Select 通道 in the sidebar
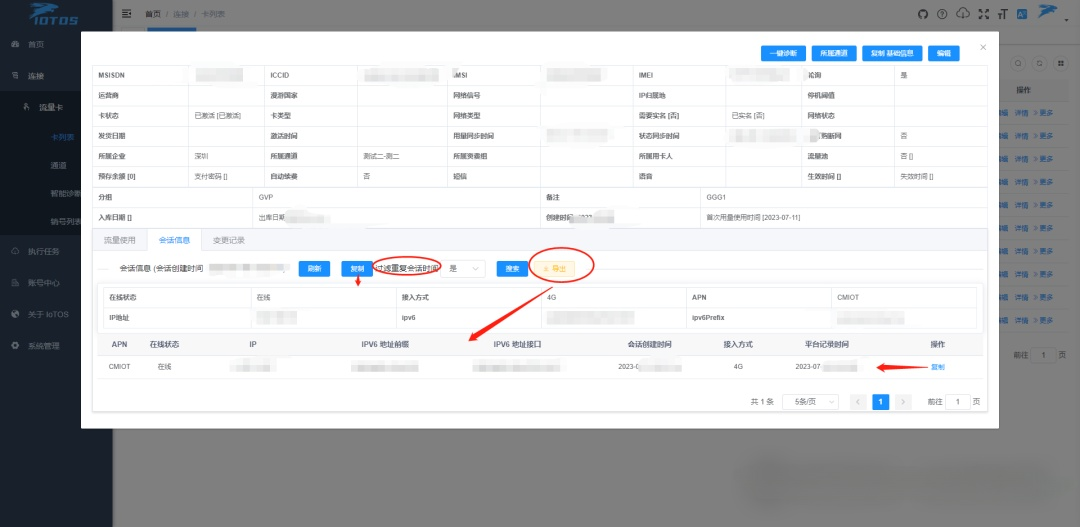 tap(59, 165)
